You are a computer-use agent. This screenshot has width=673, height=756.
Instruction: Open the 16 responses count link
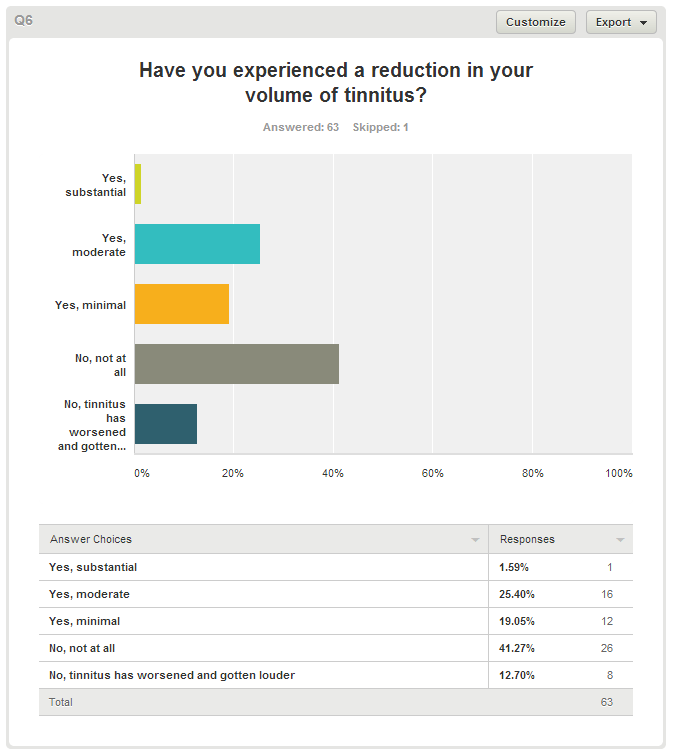pyautogui.click(x=606, y=594)
